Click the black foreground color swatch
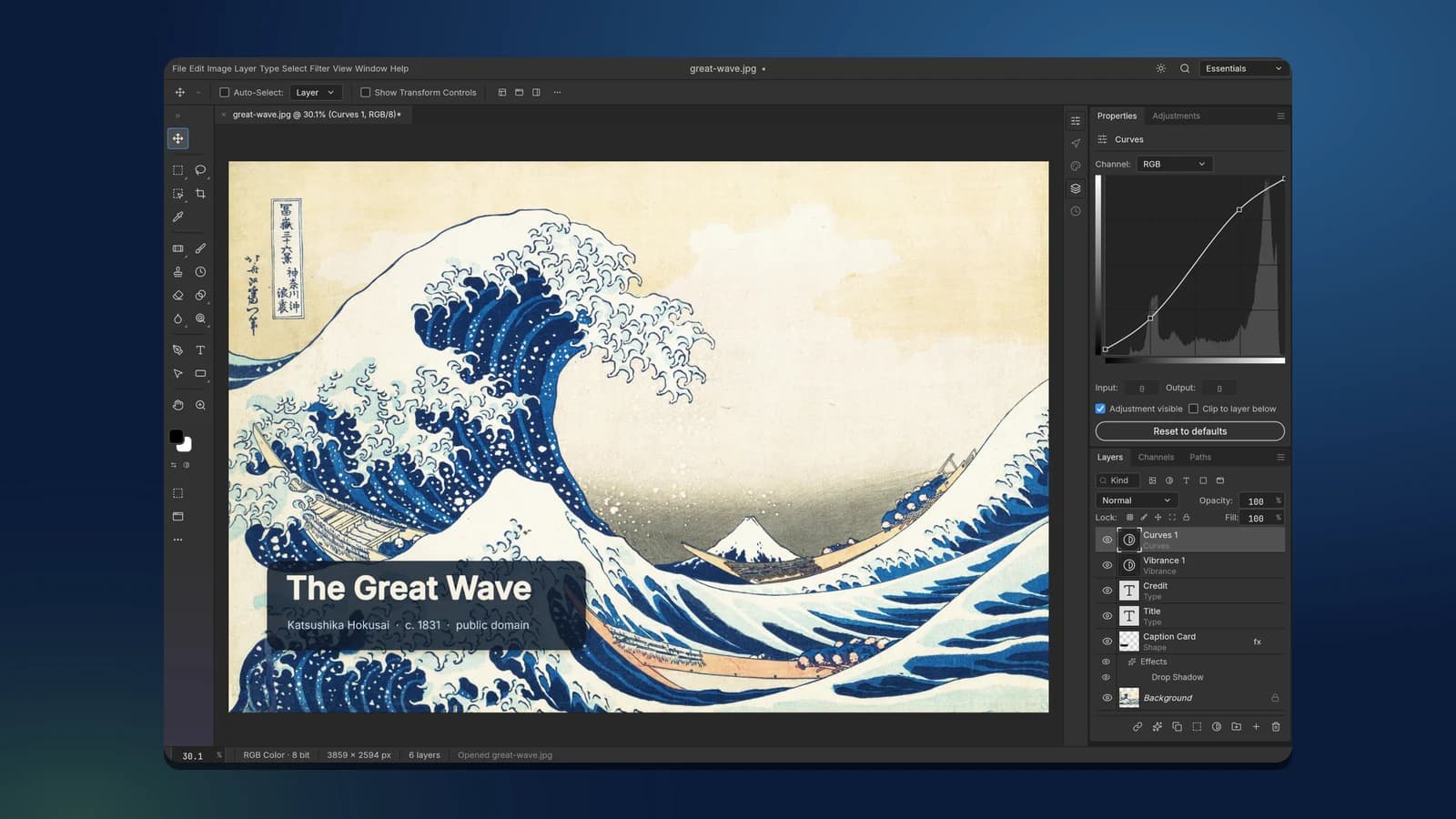 176,437
